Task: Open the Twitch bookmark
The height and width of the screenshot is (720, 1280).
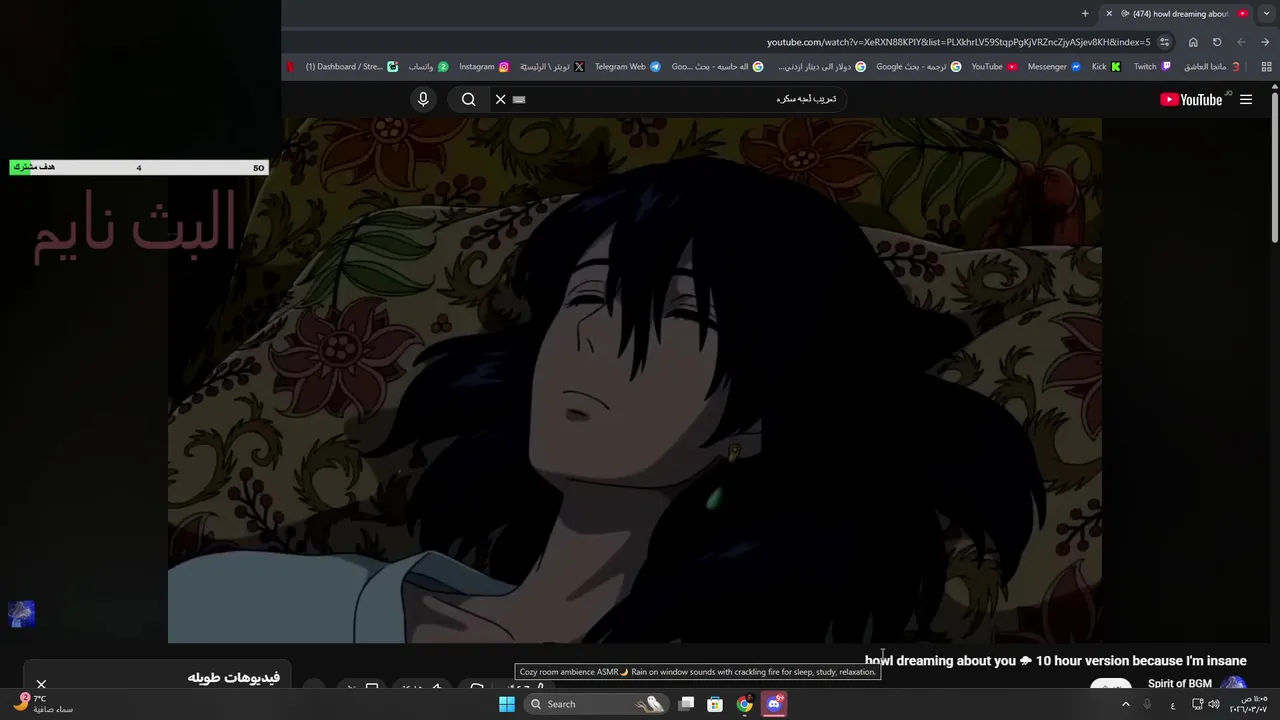Action: [1153, 67]
